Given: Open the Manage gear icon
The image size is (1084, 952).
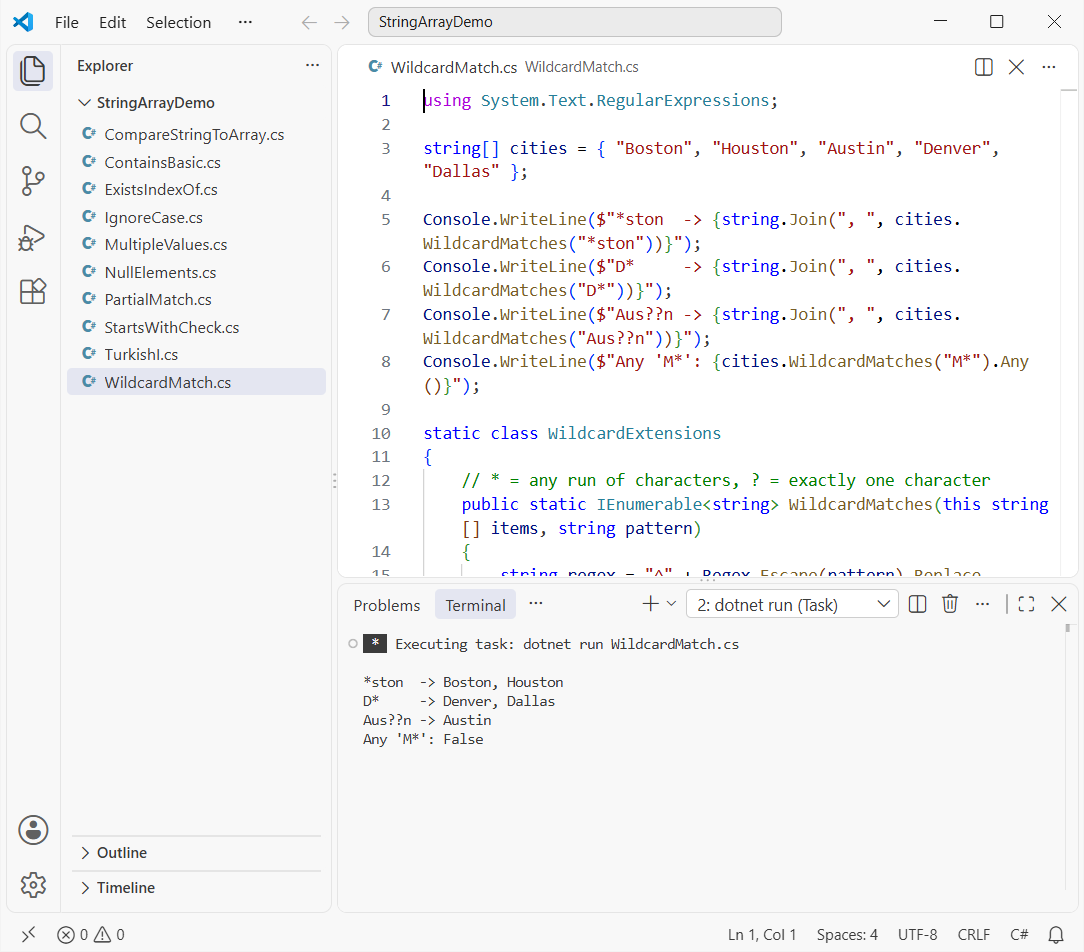Looking at the screenshot, I should point(32,884).
